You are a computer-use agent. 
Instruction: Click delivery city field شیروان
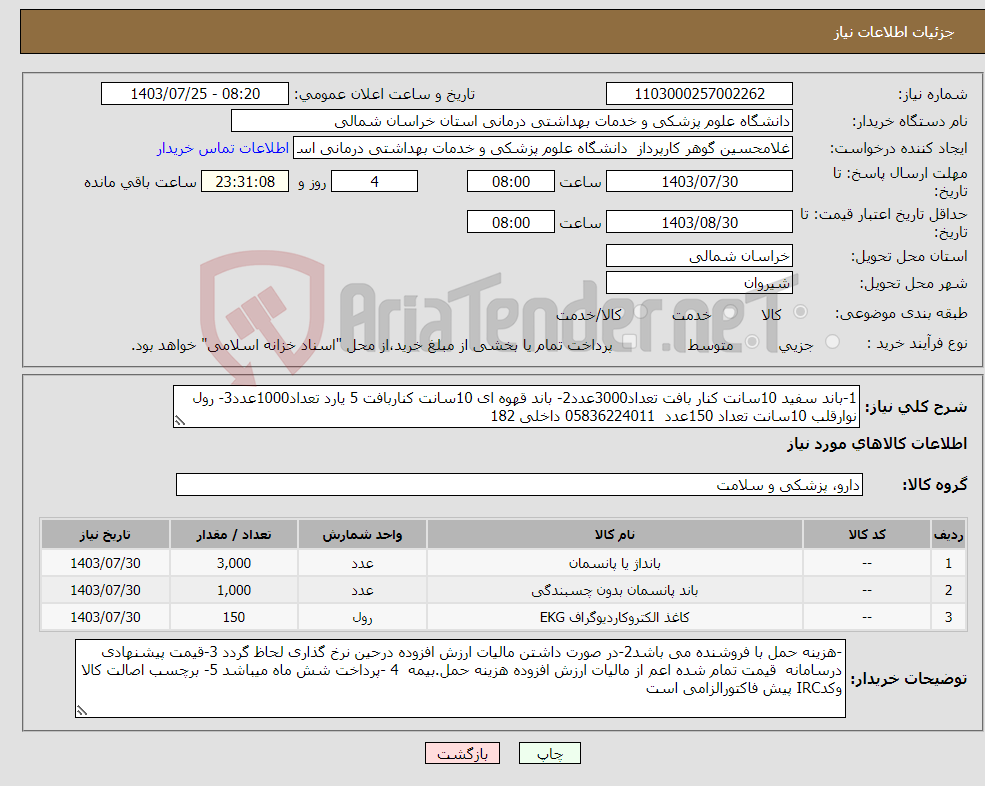click(699, 283)
